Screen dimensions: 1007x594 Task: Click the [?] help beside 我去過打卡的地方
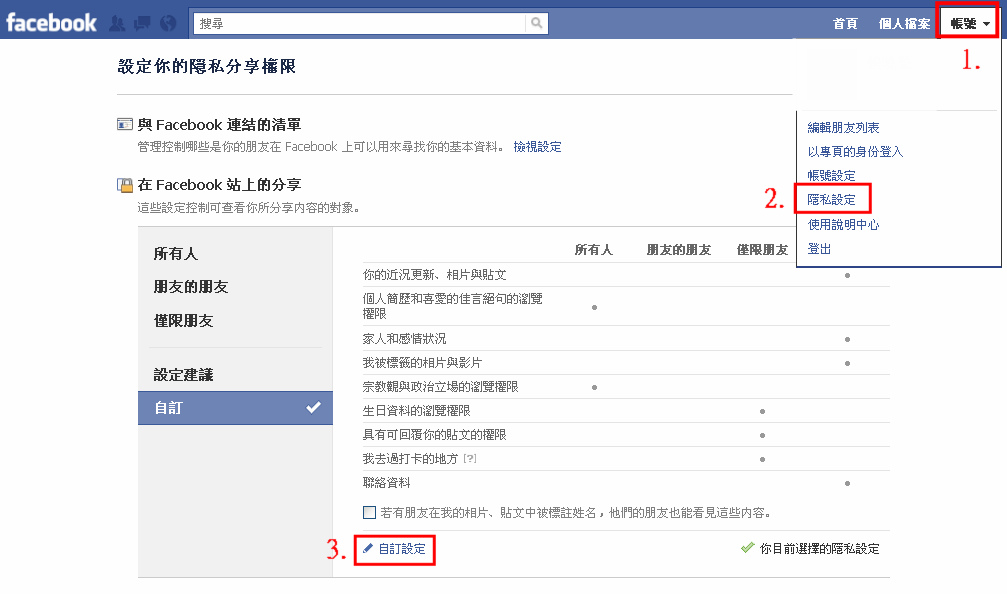470,459
